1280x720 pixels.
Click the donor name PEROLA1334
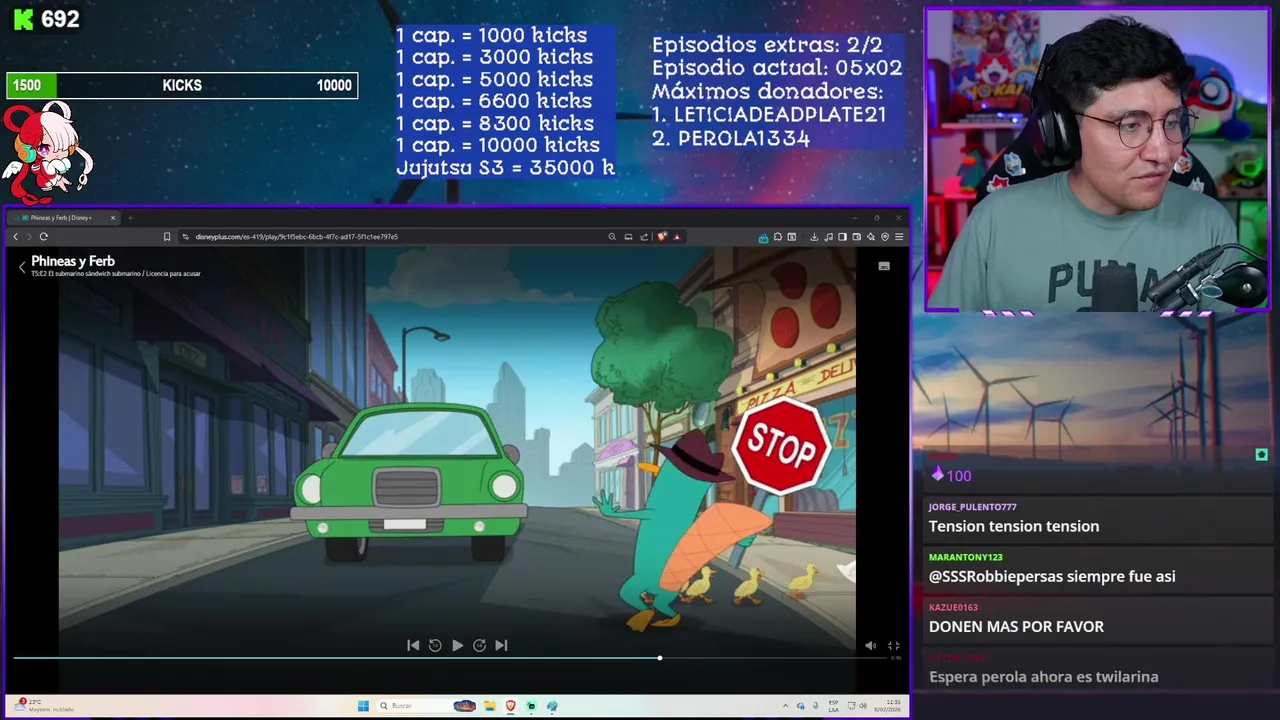(x=744, y=139)
